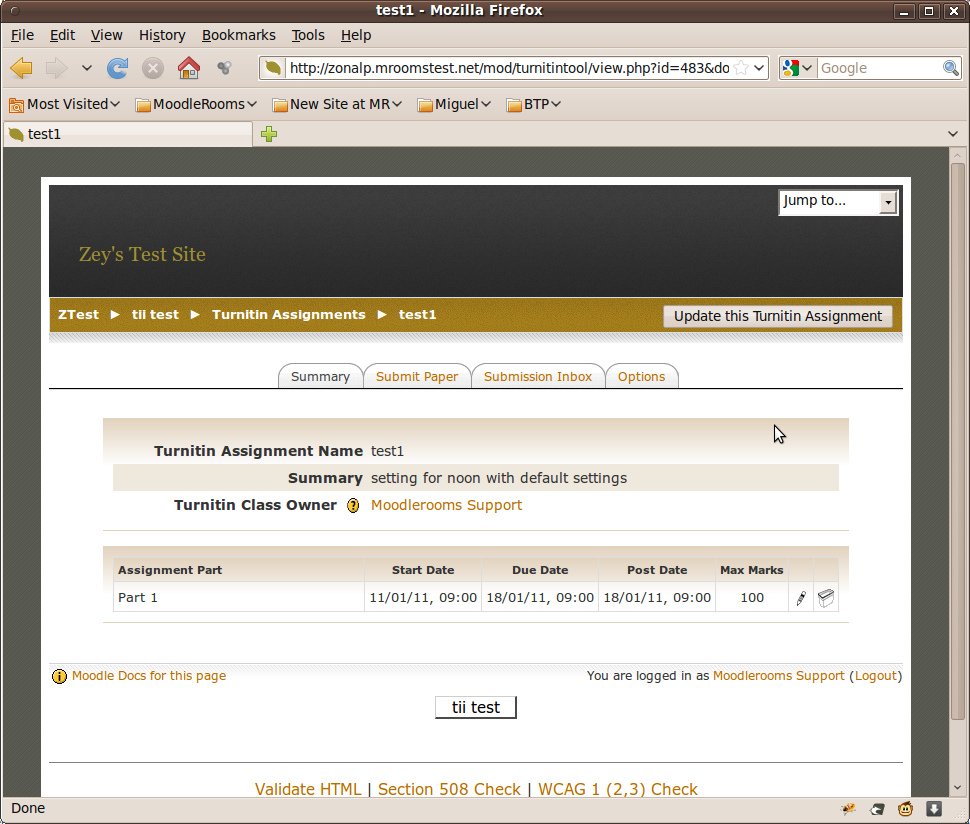Screen dimensions: 970x824
Task: Click Moodlerooms Support logged-in user link
Action: [x=778, y=676]
